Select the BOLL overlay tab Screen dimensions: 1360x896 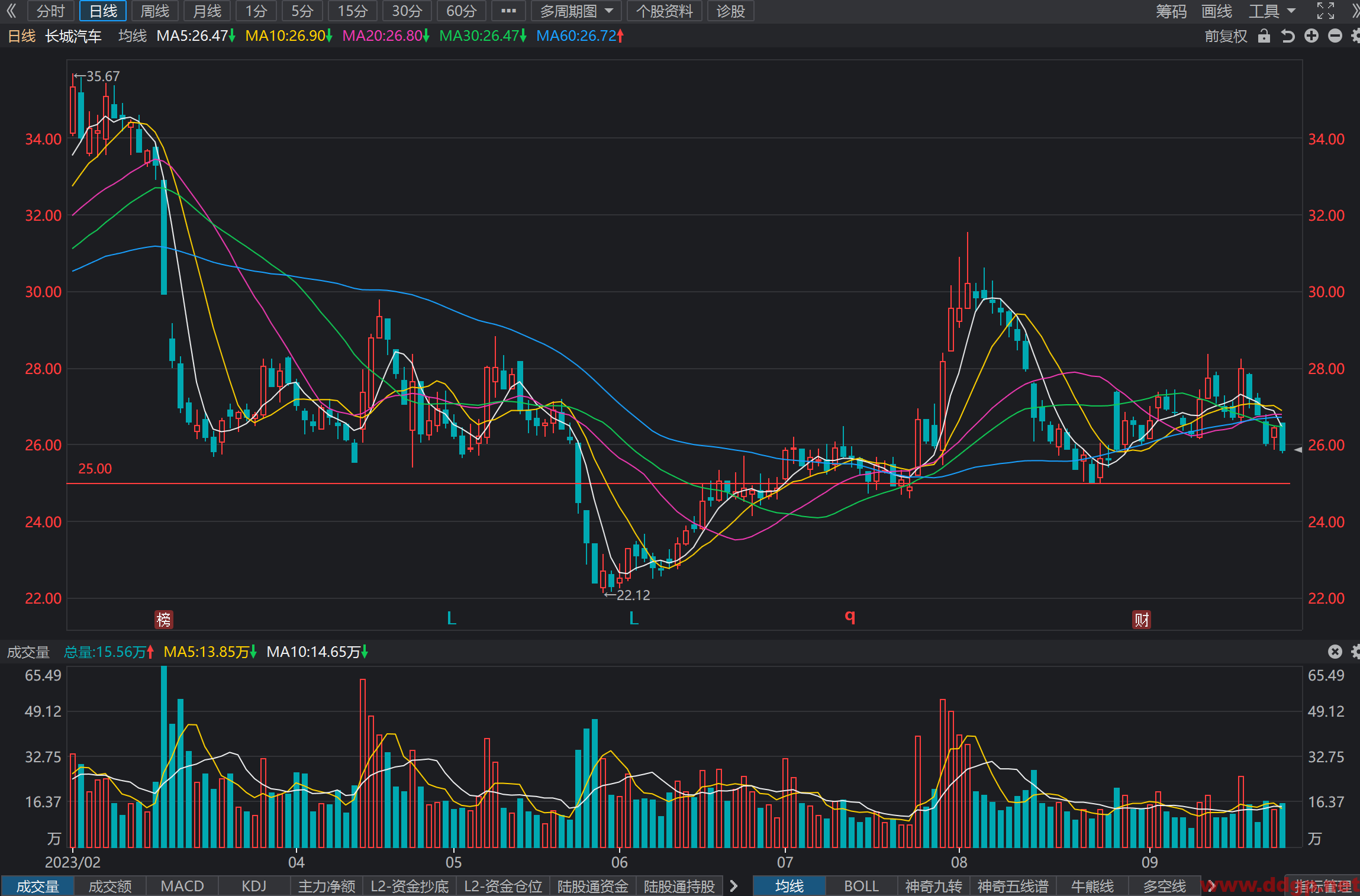(861, 886)
